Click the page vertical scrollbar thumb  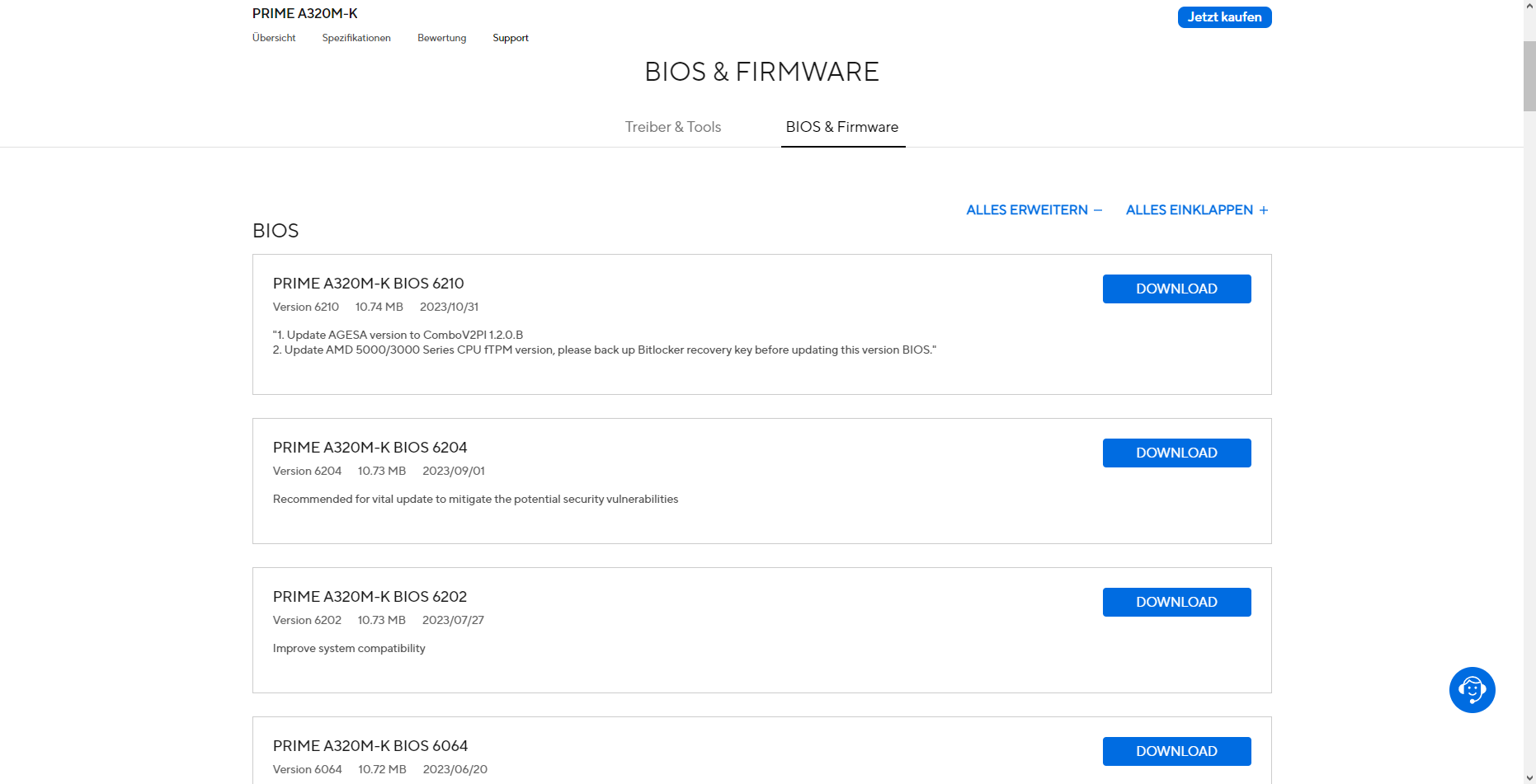point(1529,76)
